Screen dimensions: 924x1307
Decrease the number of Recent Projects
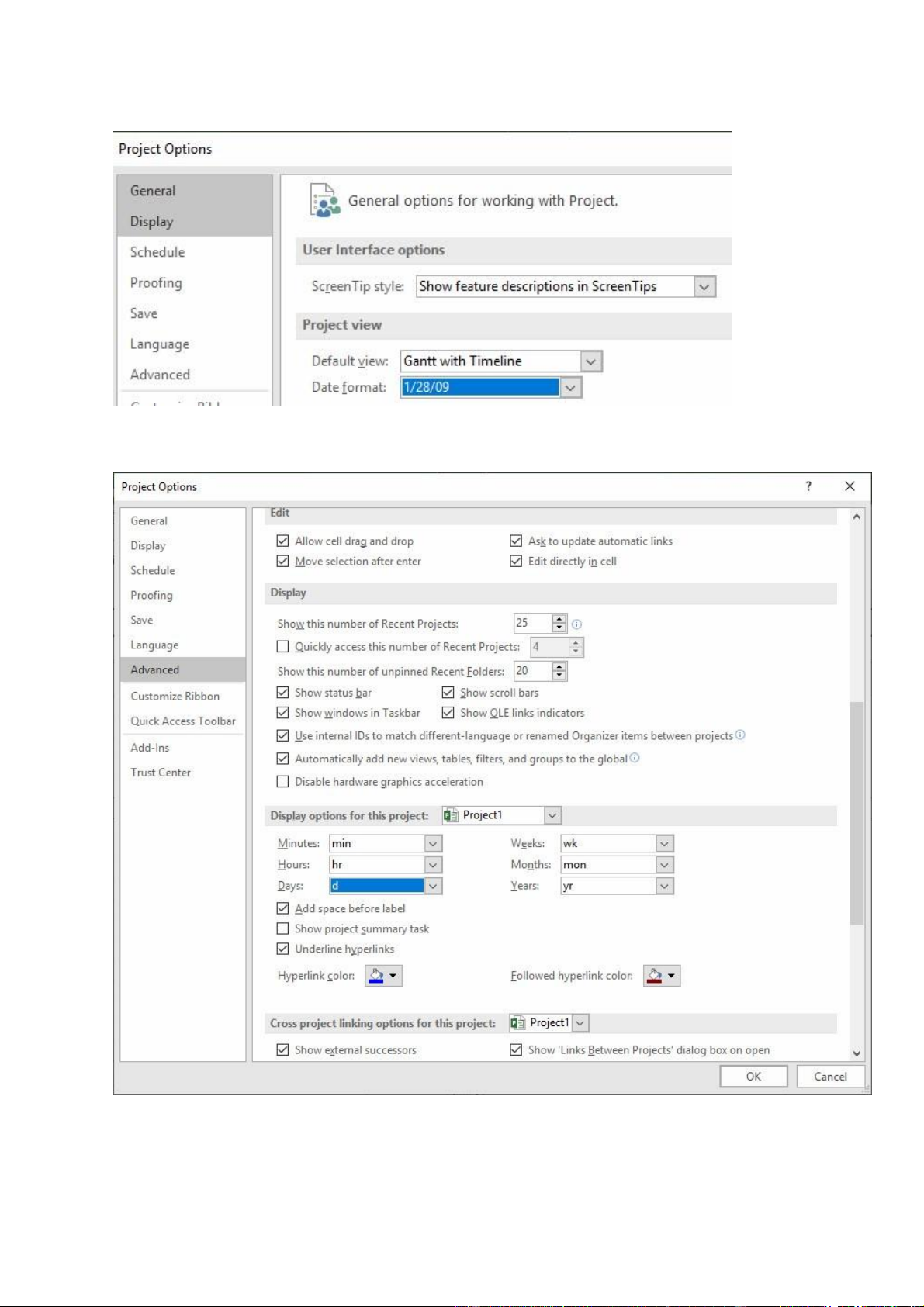tap(559, 628)
